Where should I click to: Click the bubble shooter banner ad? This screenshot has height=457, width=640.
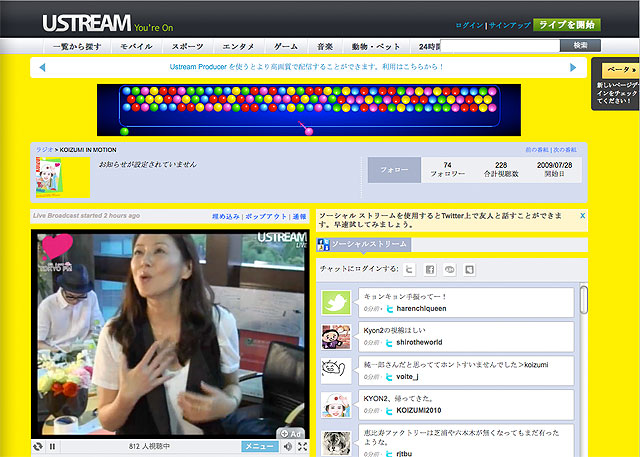(309, 110)
